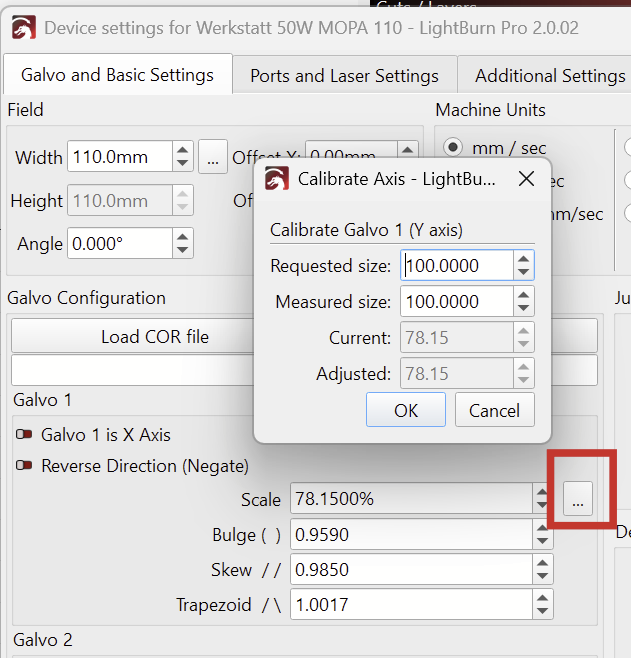Toggle Galvo 1 is X Axis switch
The width and height of the screenshot is (631, 658).
[24, 434]
